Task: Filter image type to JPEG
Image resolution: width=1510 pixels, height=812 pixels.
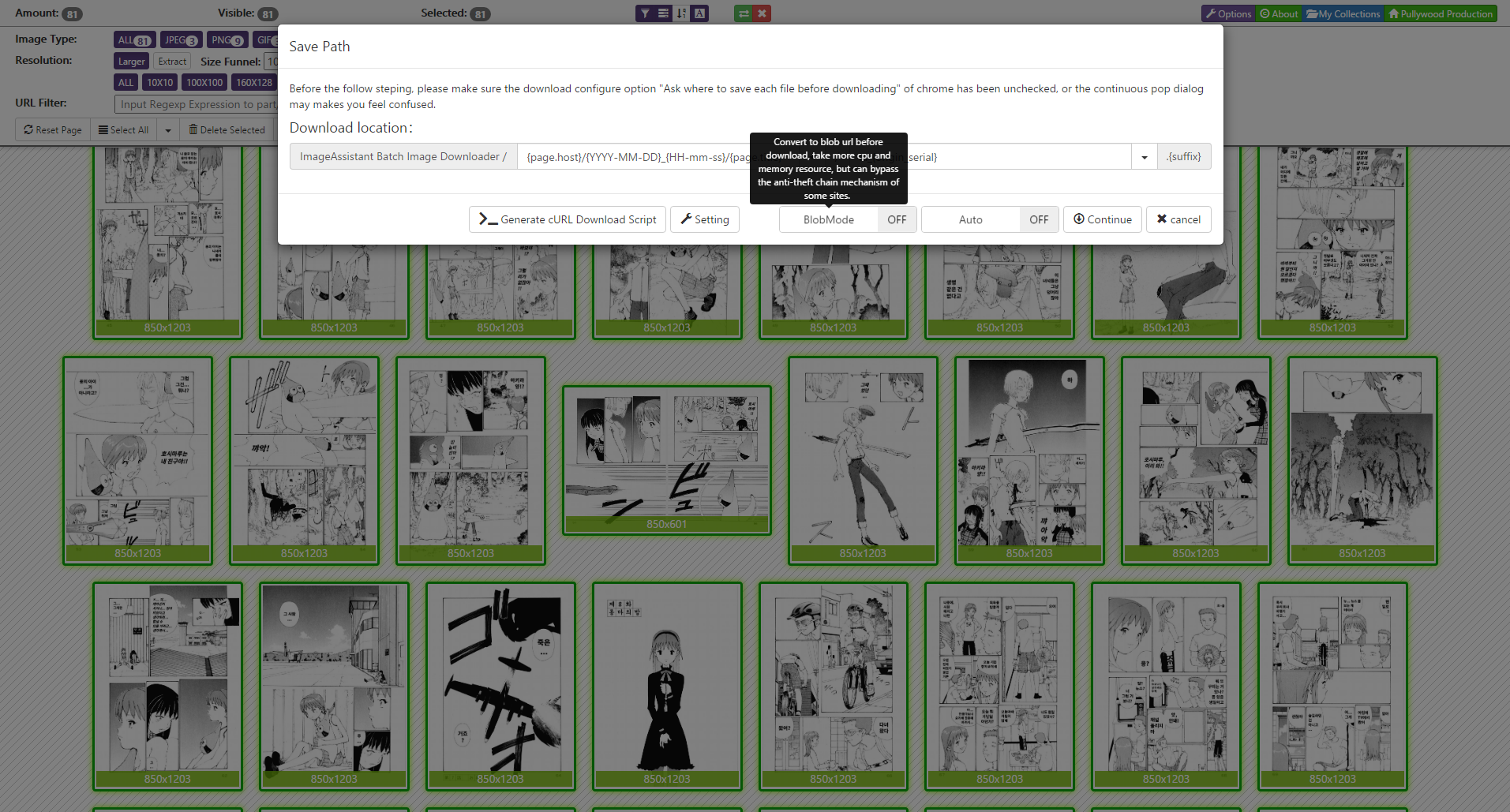Action: (181, 39)
